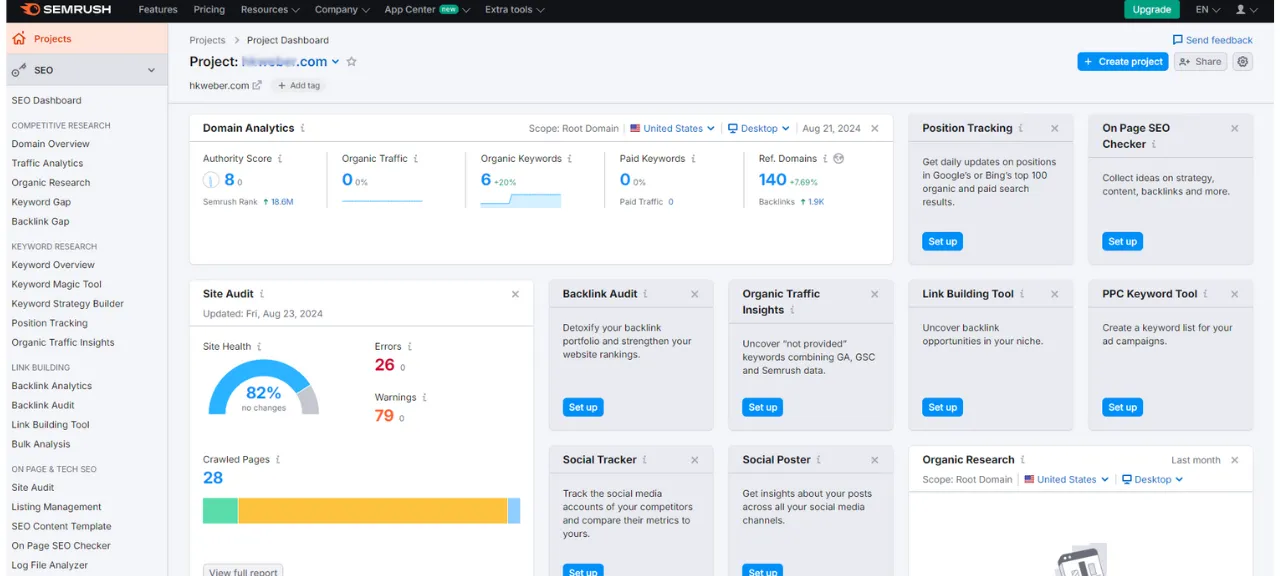
Task: Open Backlink Analytics in sidebar
Action: pos(51,386)
